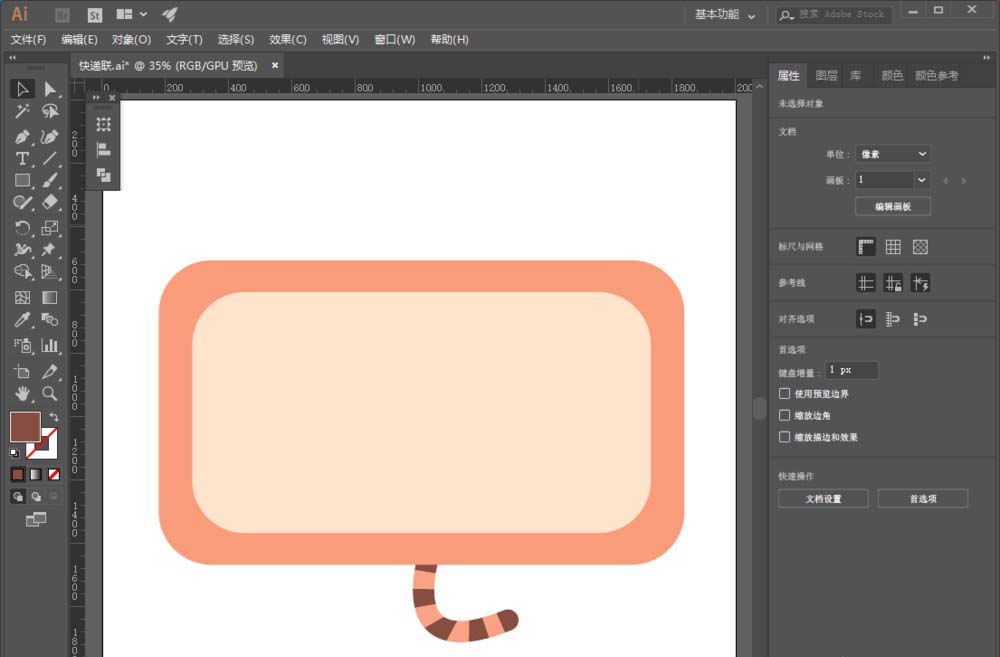Collapse the right panel dock arrows
This screenshot has width=1000, height=657.
pyautogui.click(x=986, y=57)
